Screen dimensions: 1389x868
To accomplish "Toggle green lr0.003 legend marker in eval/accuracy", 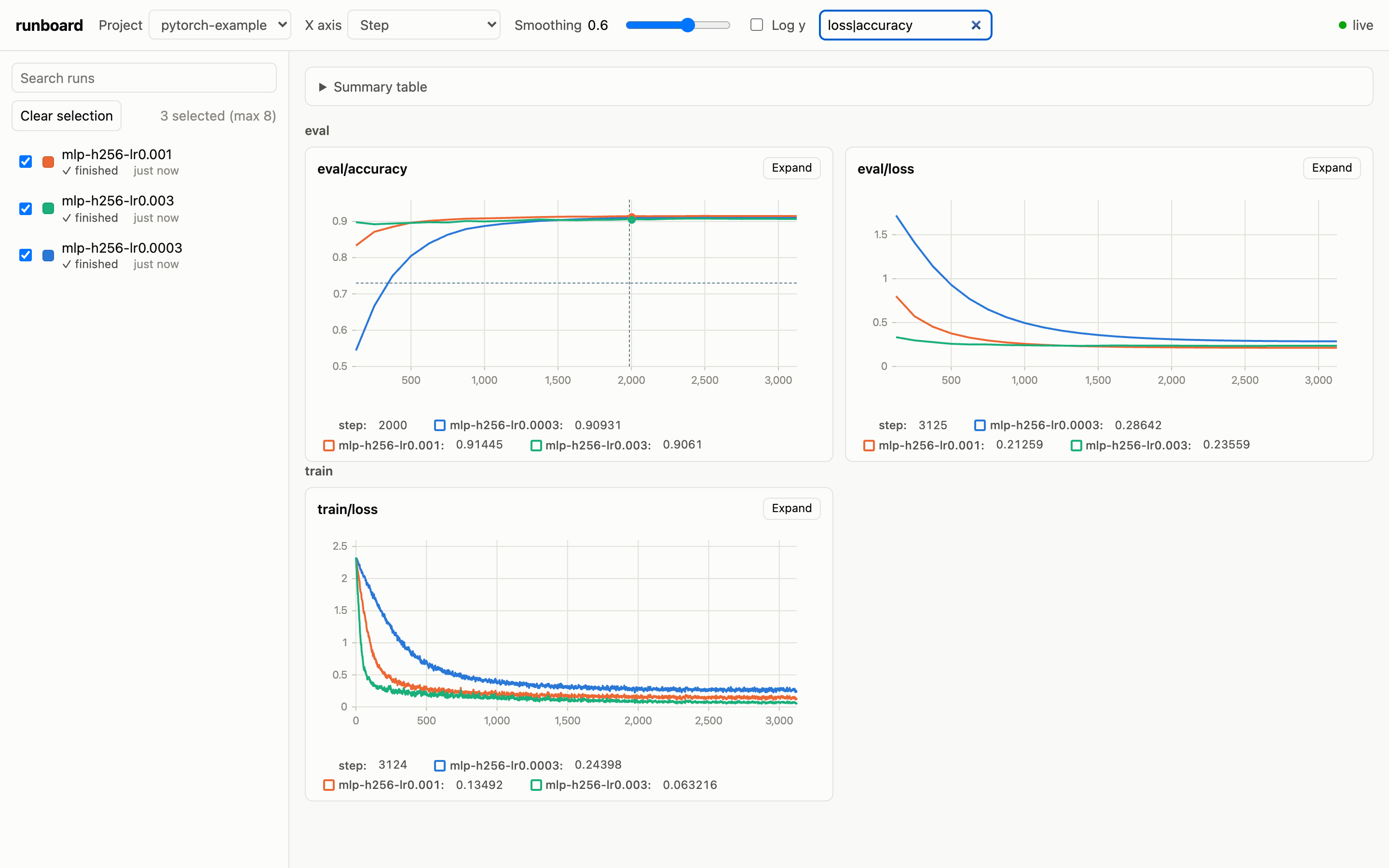I will (536, 446).
